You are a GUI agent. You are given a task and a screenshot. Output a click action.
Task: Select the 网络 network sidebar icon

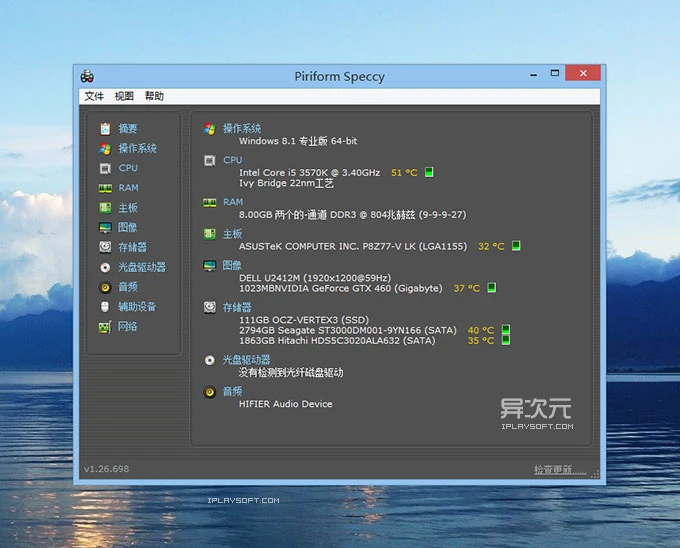point(105,327)
